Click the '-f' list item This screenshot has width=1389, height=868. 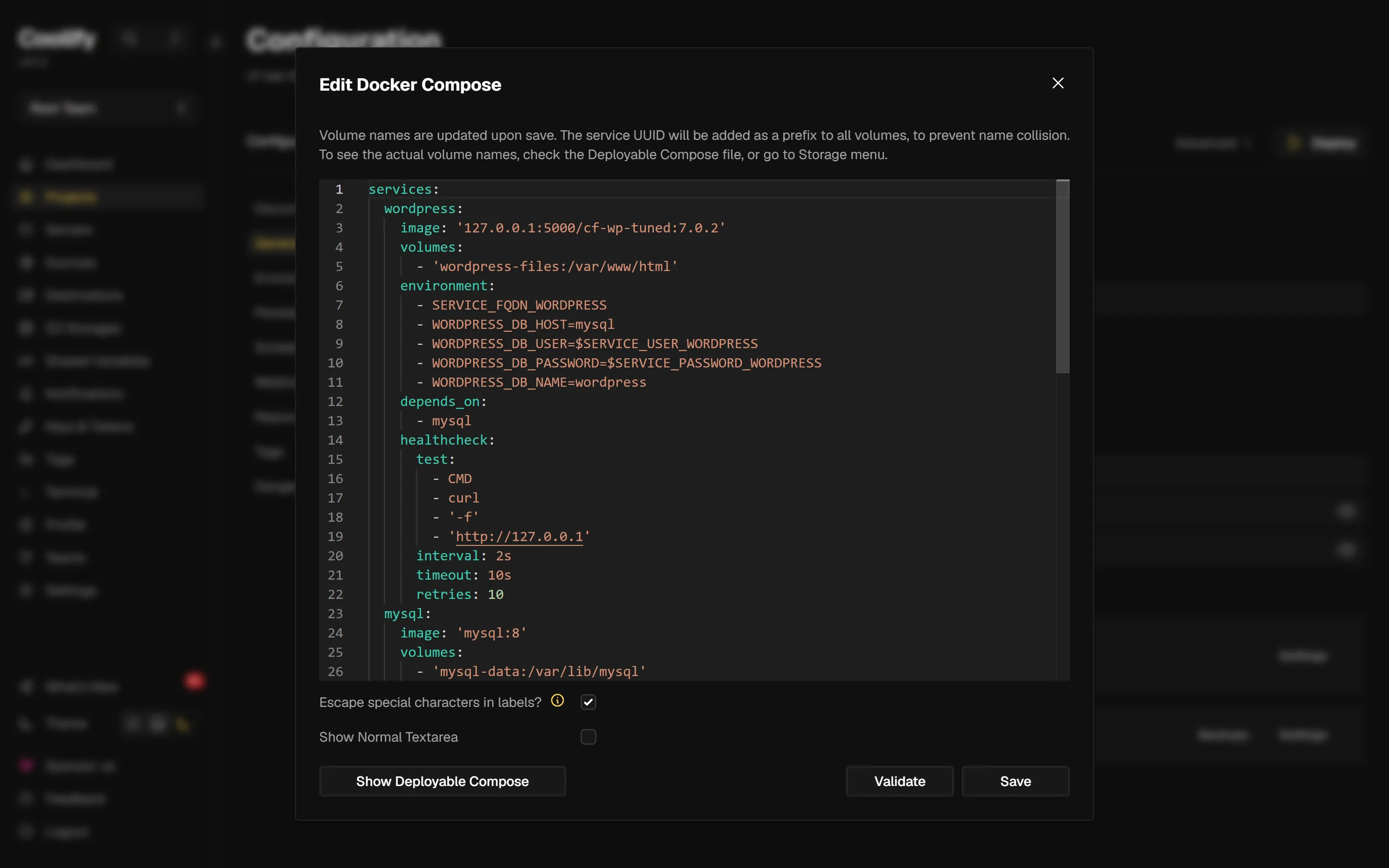pos(464,517)
